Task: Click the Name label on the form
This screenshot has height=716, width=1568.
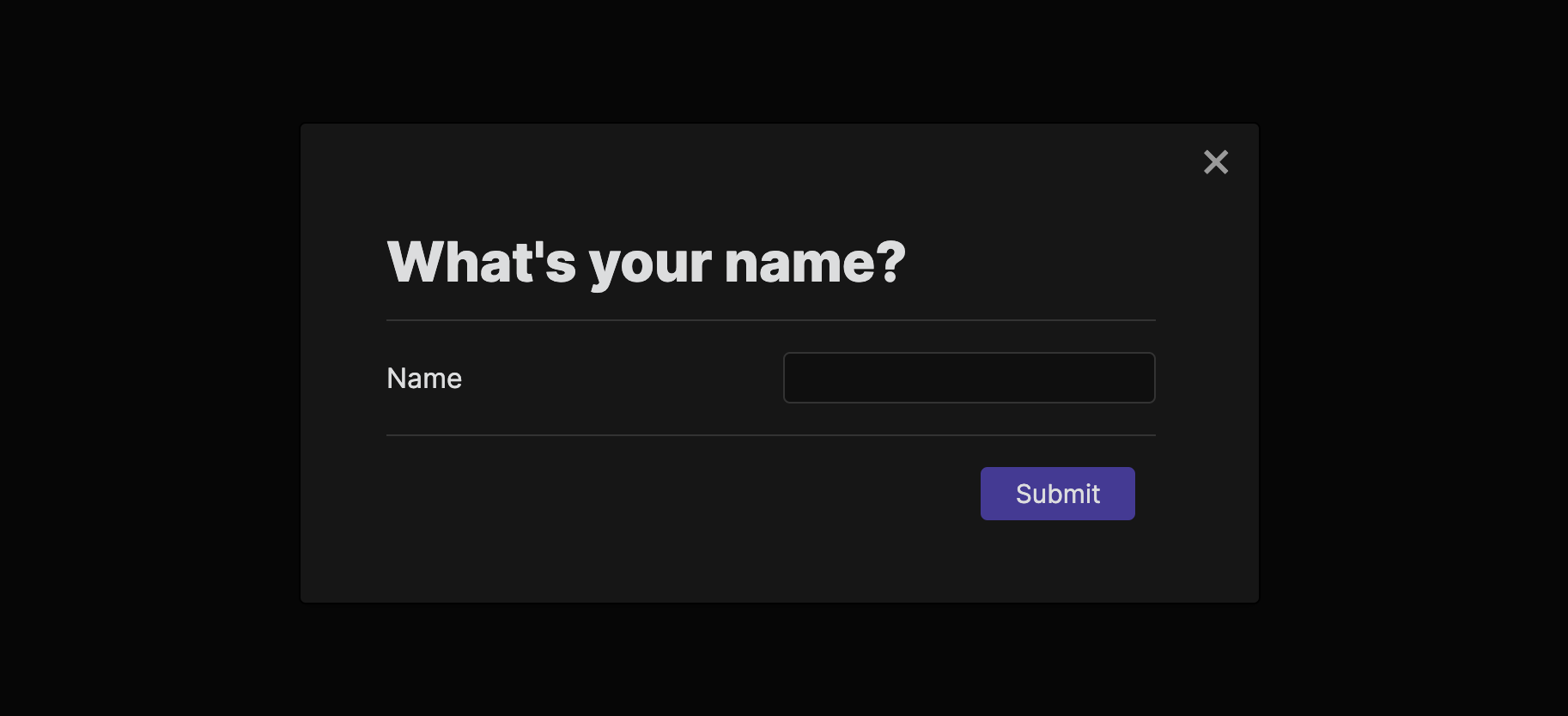Action: (423, 378)
